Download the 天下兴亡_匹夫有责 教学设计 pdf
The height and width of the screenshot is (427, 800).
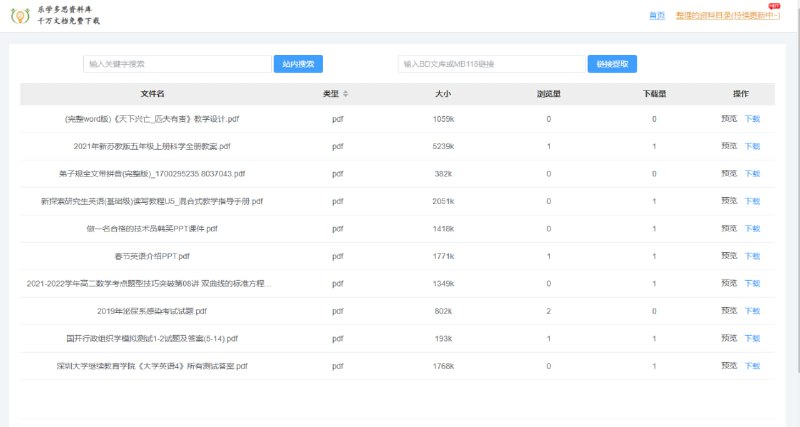point(752,119)
